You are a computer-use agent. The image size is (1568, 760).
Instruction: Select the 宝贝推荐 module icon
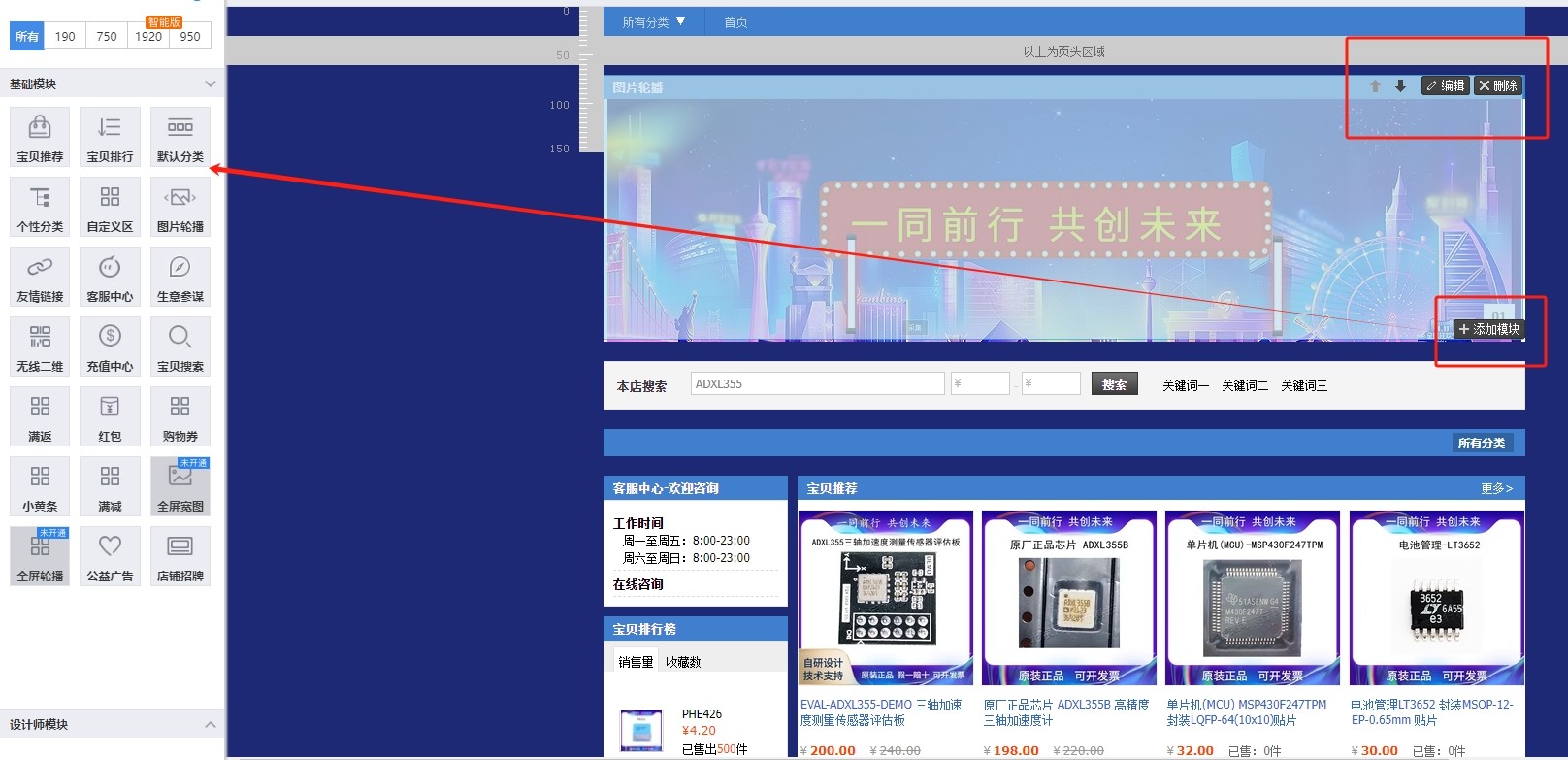pos(40,137)
